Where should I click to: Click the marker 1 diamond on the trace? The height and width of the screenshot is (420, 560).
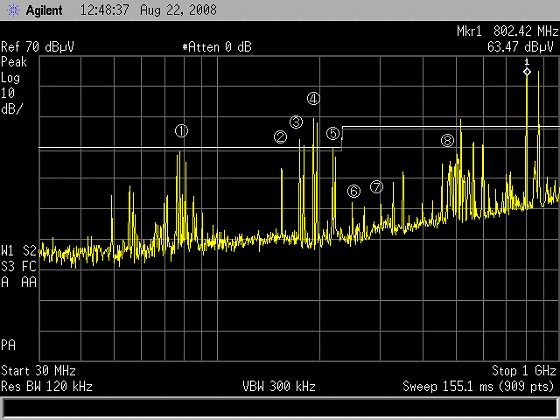pyautogui.click(x=527, y=72)
